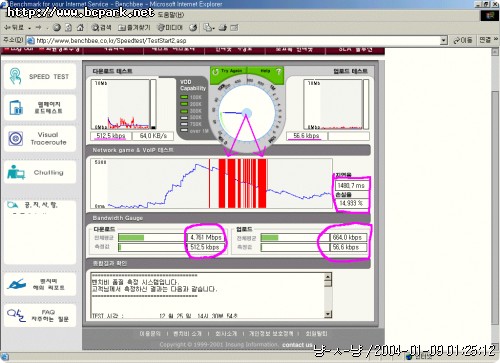Click the upload average green bandwidth bar

(x=269, y=237)
